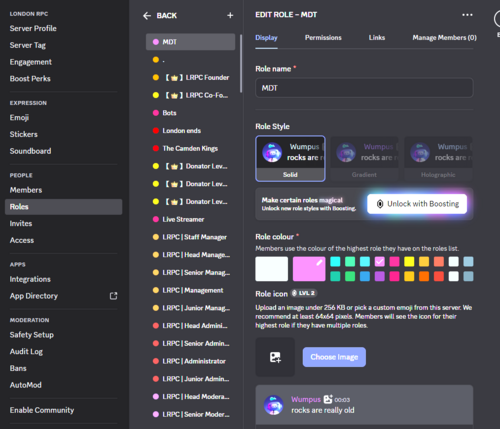This screenshot has width=500, height=429.
Task: Choose the purple colour swatch
Action: (379, 276)
